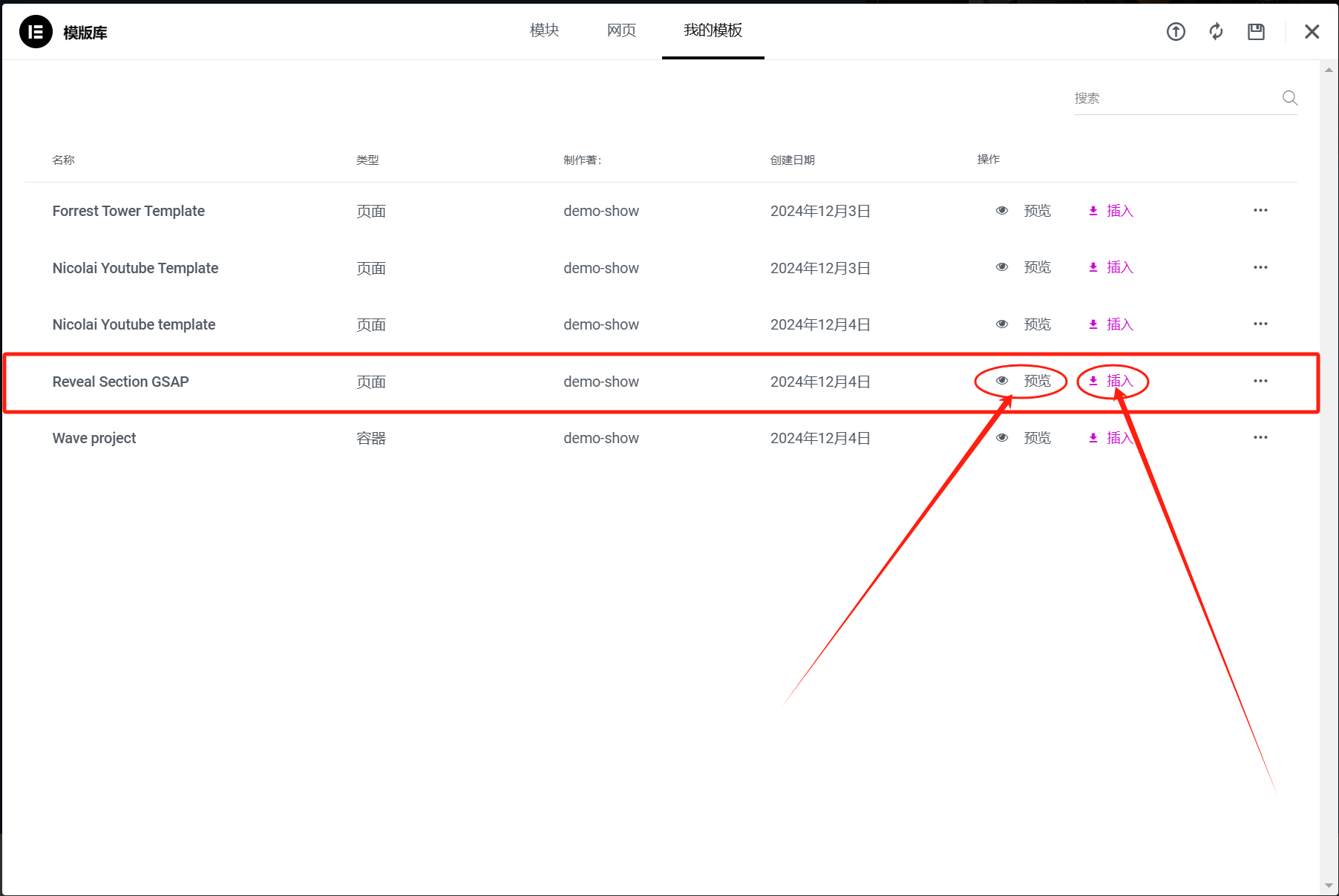Click inside the 搜索 search field
The image size is (1339, 896).
1158,97
